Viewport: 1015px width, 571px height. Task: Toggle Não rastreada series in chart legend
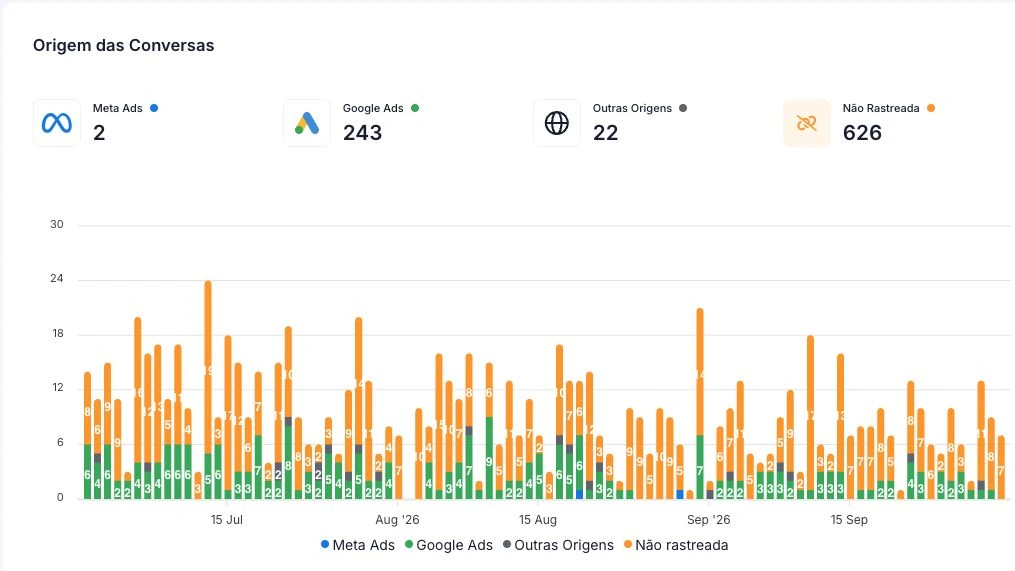coord(676,545)
